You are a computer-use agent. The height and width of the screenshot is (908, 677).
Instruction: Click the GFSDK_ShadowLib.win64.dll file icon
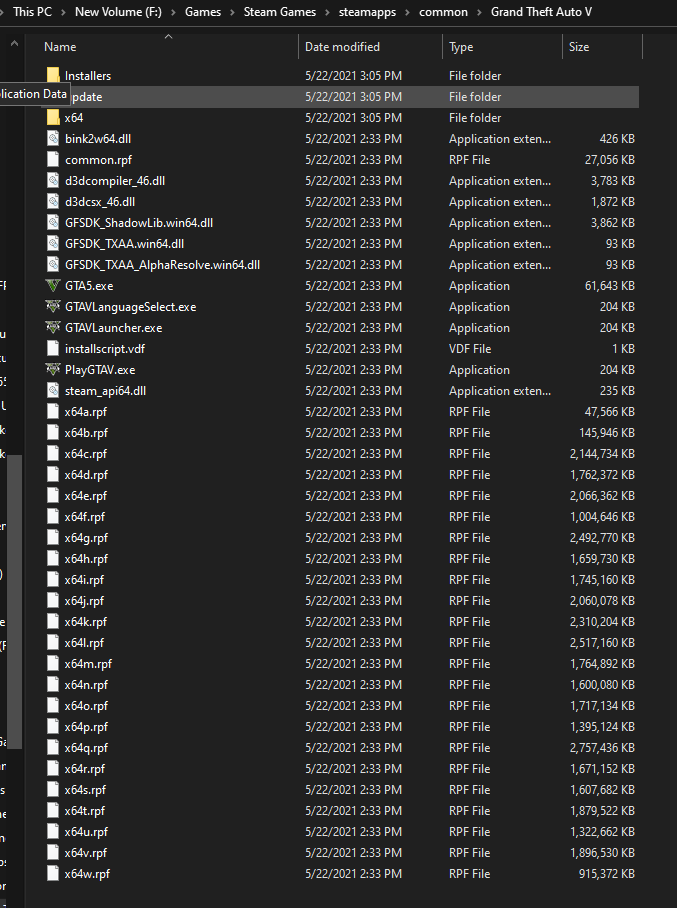53,222
